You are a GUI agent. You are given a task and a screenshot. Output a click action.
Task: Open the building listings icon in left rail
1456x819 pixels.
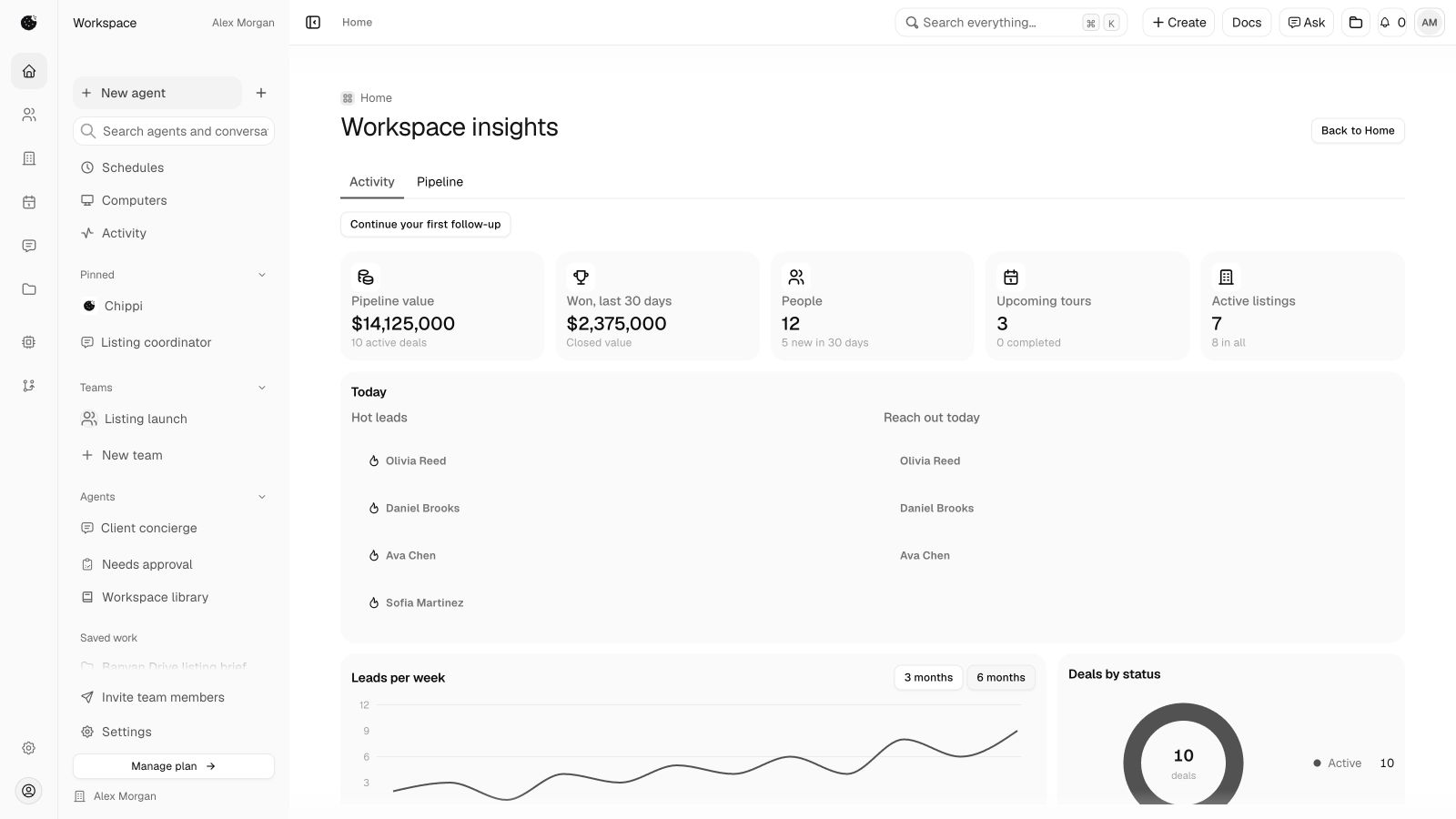(29, 158)
